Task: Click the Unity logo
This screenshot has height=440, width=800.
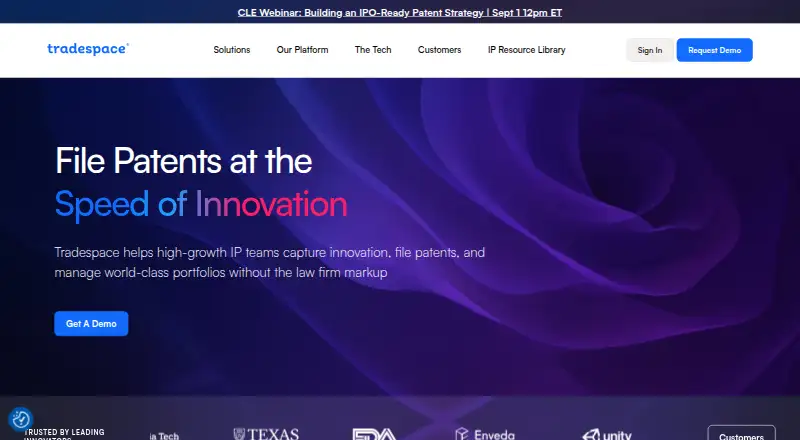Action: (x=607, y=434)
